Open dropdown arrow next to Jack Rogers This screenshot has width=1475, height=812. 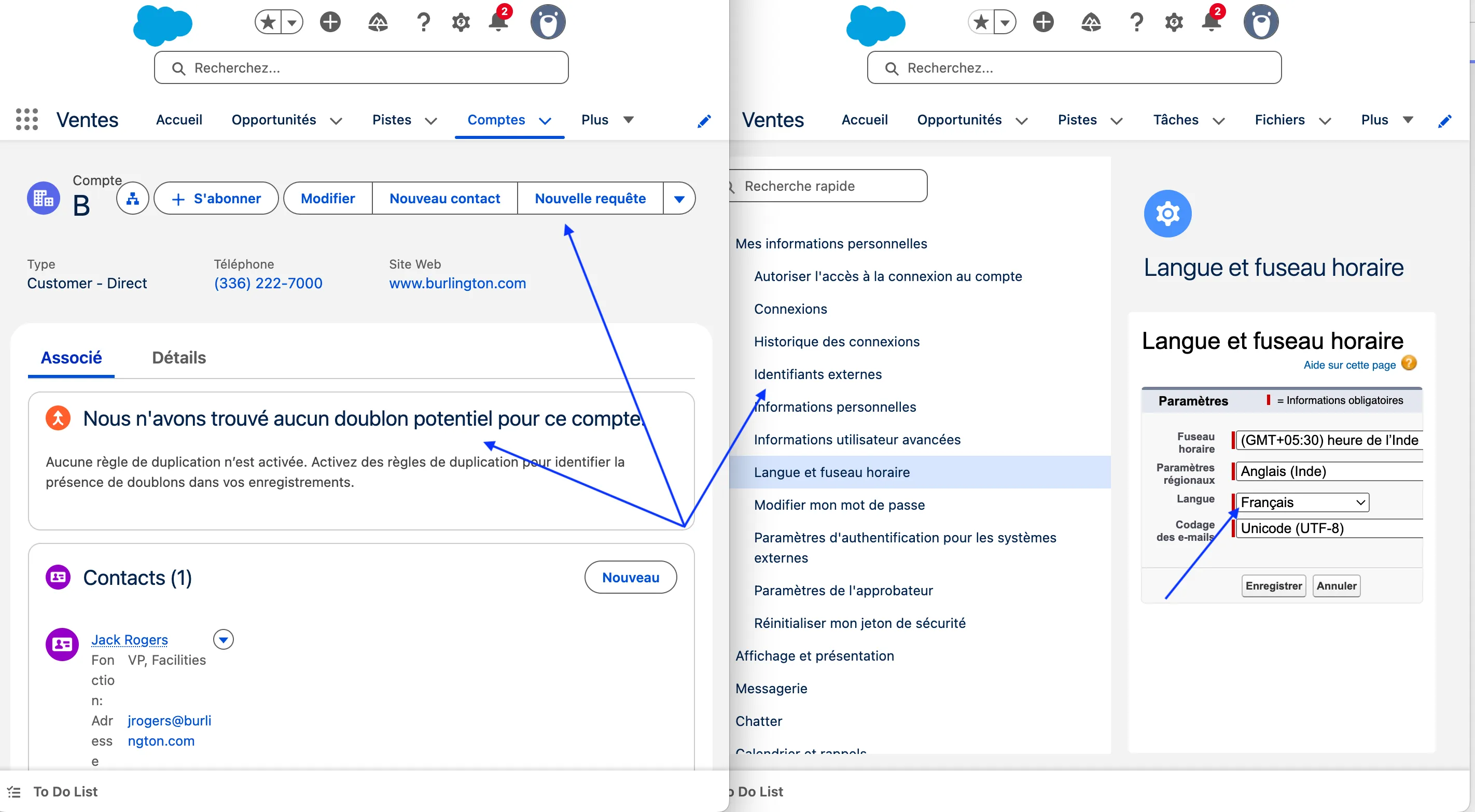click(x=224, y=640)
